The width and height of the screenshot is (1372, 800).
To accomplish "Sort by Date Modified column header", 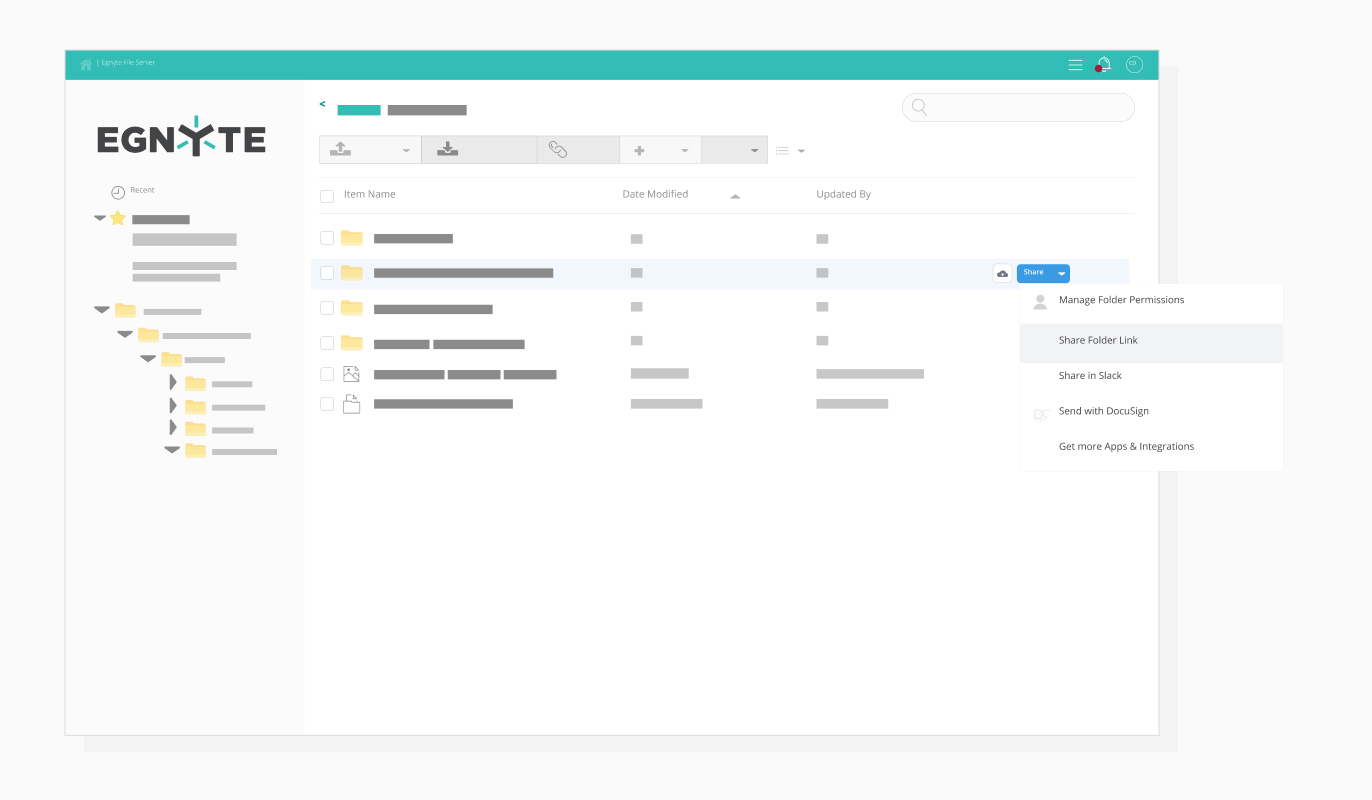I will [655, 195].
